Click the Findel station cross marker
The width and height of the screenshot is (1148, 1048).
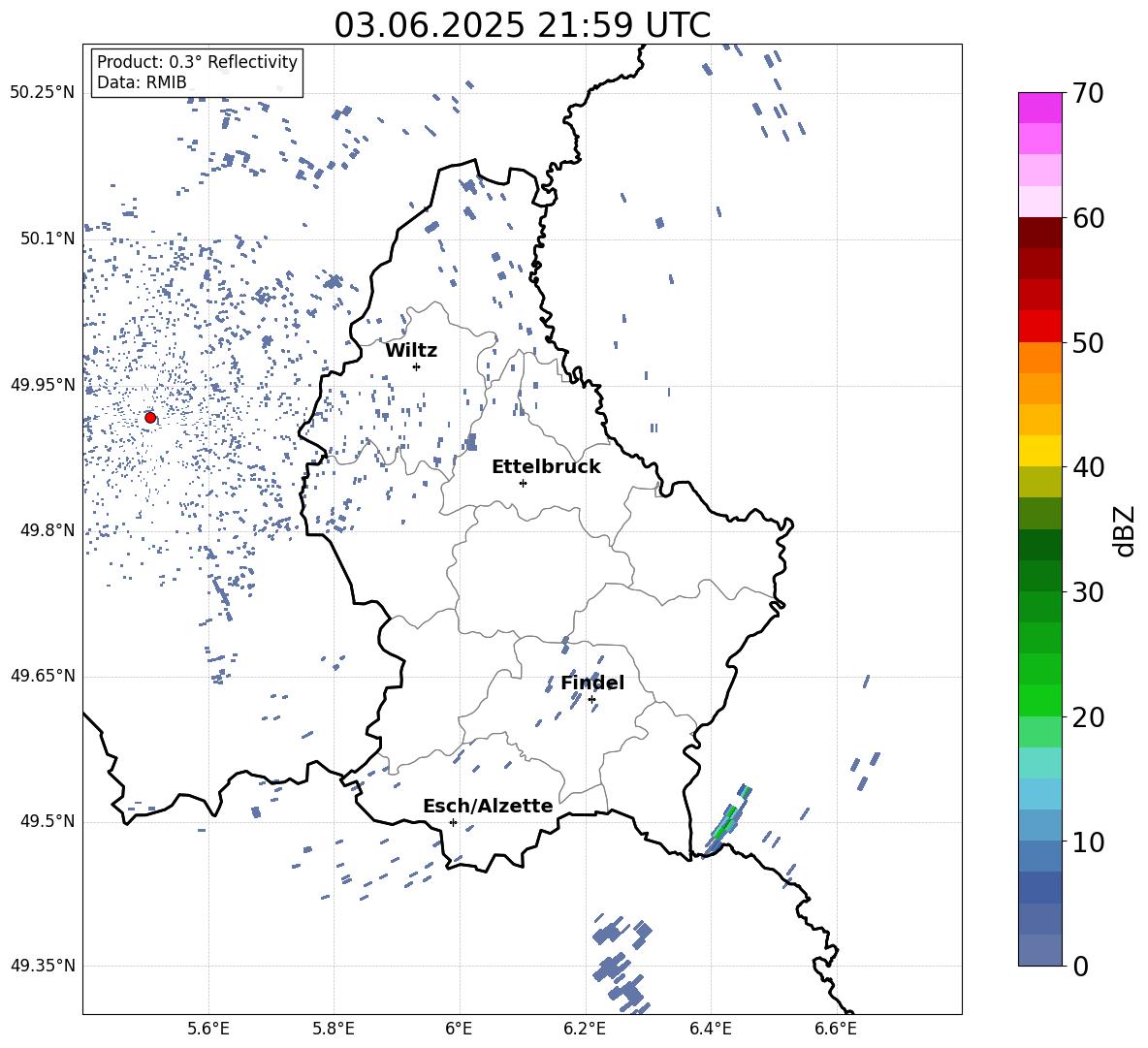tap(591, 700)
